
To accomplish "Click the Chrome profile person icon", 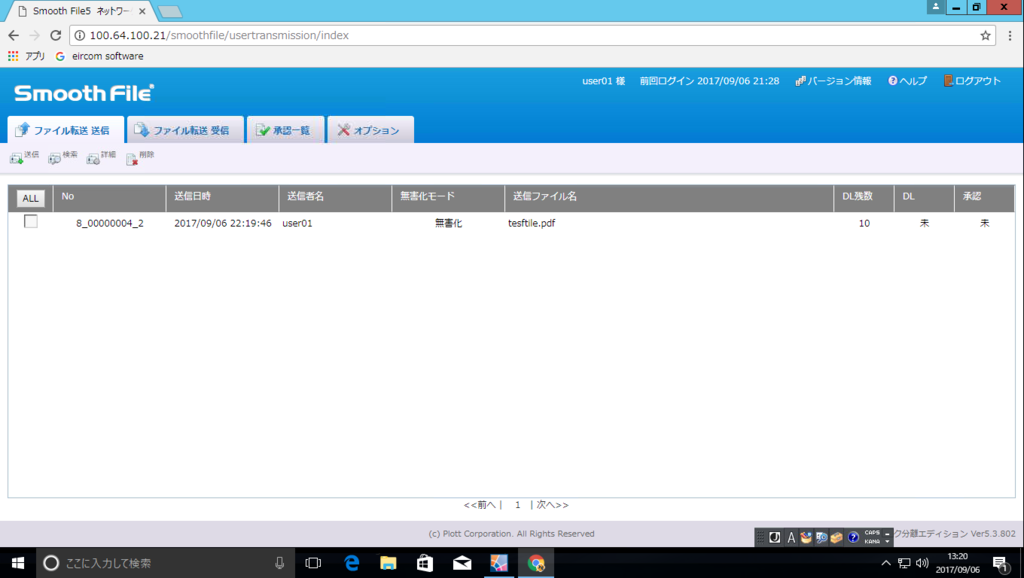I will (x=935, y=7).
